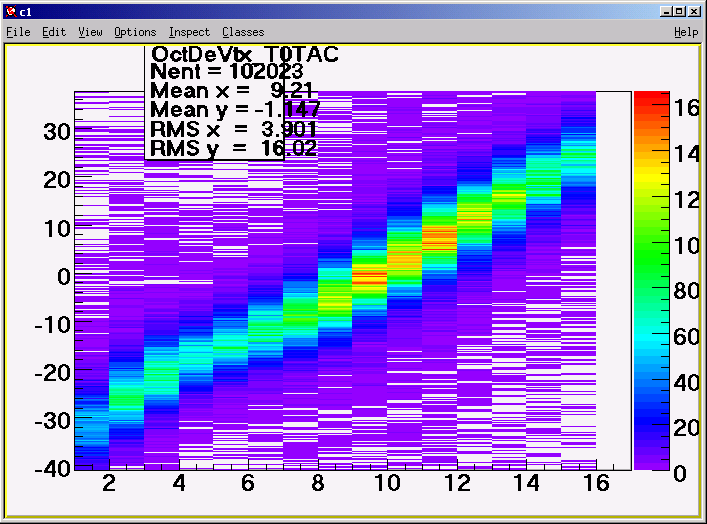The width and height of the screenshot is (707, 524).
Task: Click the palette axis label 60
Action: click(686, 337)
